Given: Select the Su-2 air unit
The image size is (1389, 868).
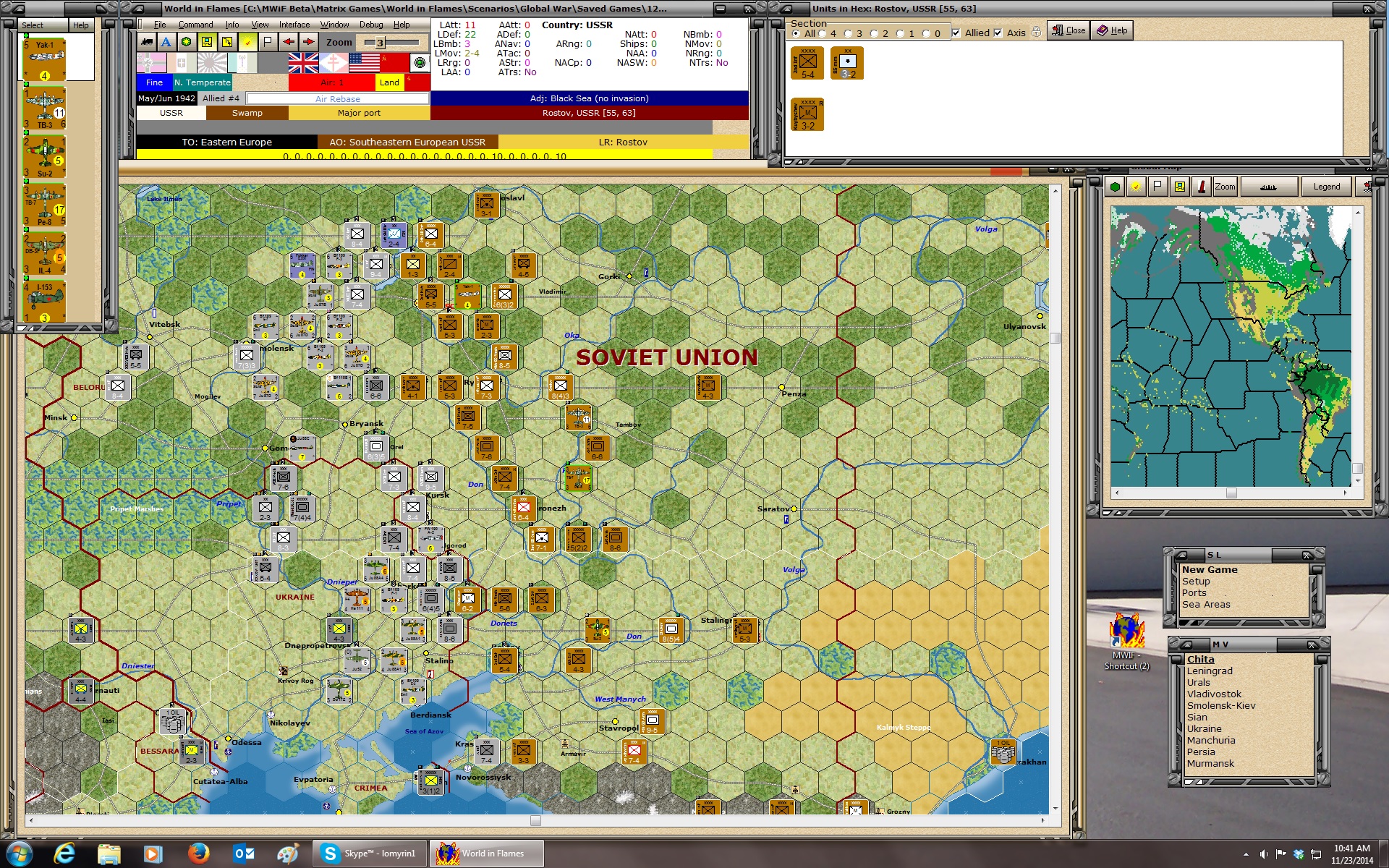Looking at the screenshot, I should pyautogui.click(x=45, y=157).
